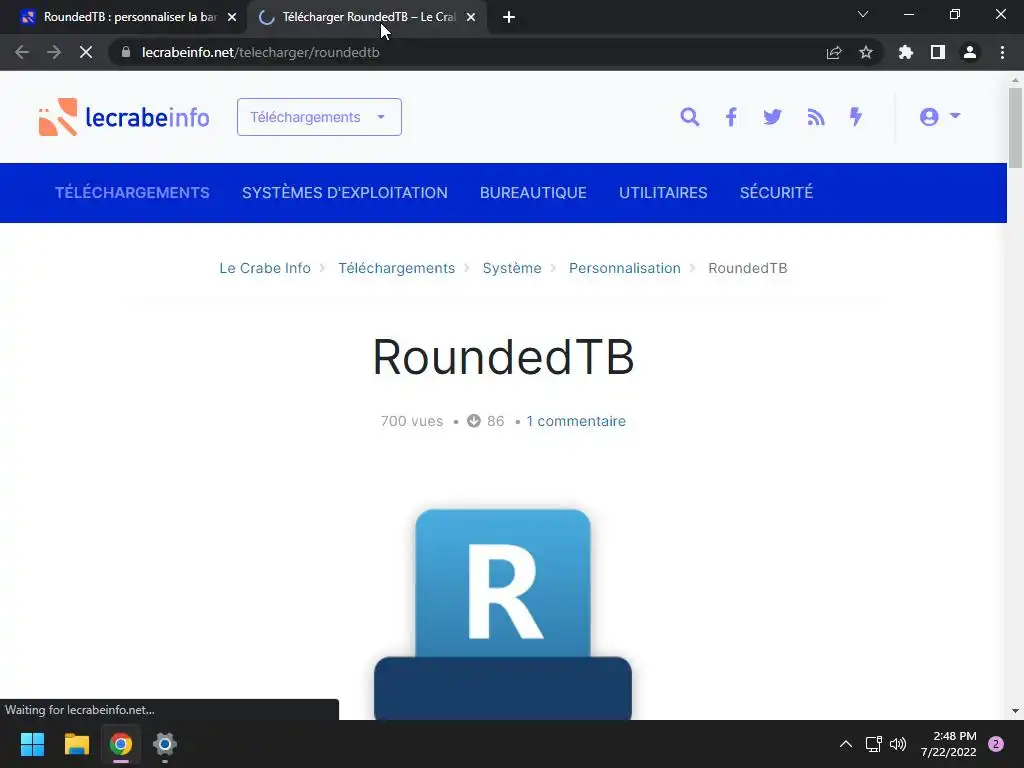
Task: Open the Facebook page icon
Action: [x=731, y=117]
